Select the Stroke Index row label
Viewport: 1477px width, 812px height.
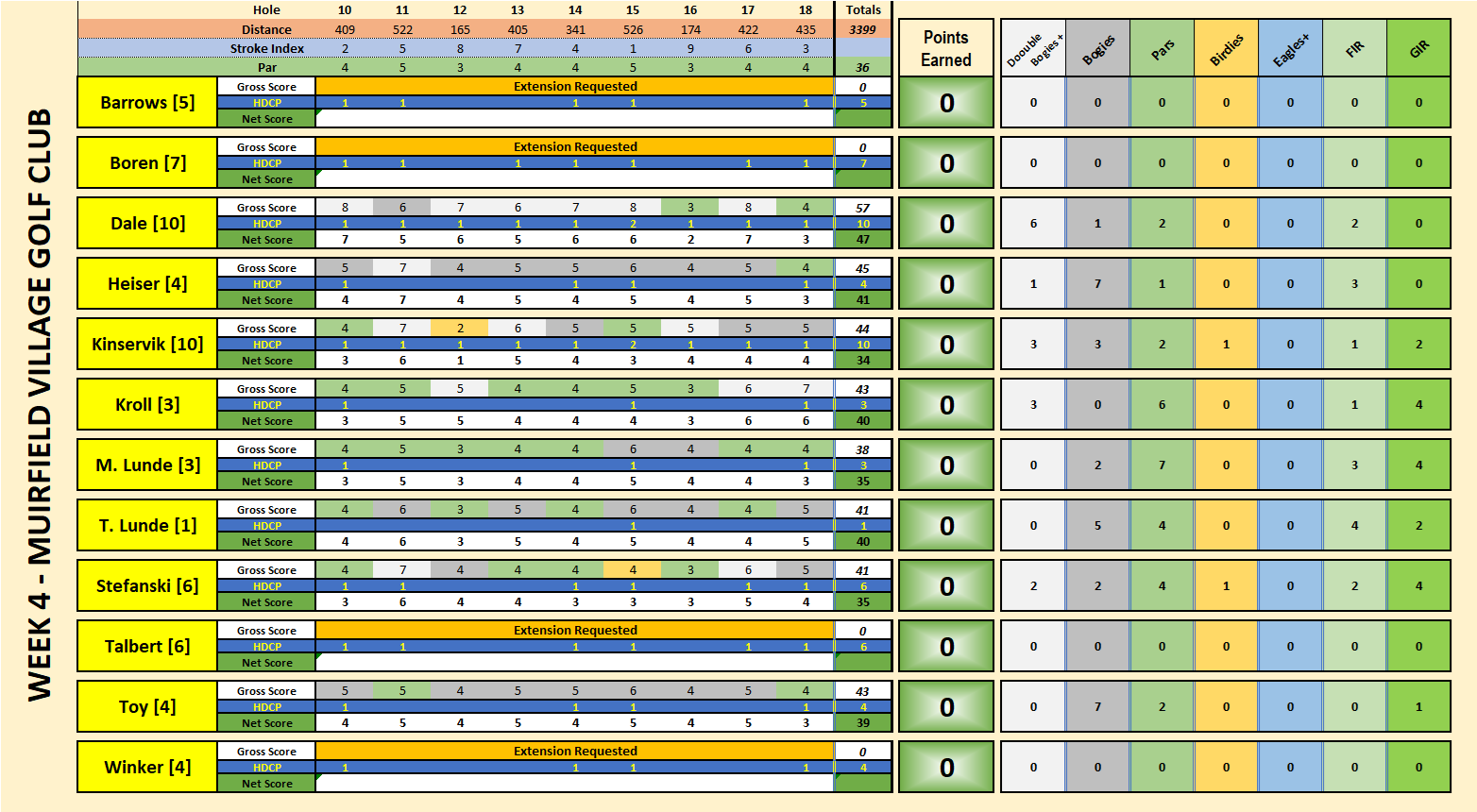267,48
